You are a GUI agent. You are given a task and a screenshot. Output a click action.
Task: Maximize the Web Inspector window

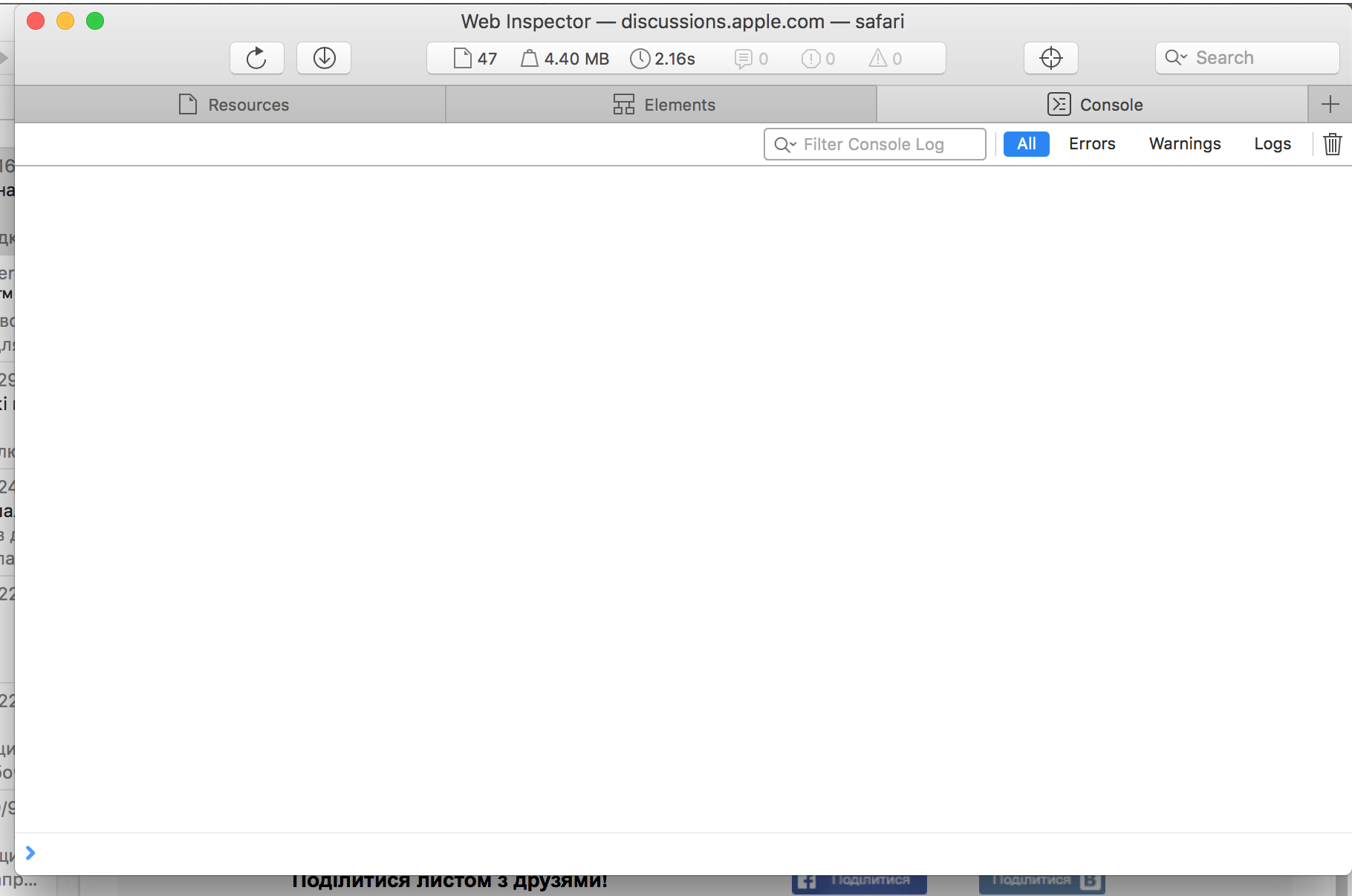coord(95,21)
